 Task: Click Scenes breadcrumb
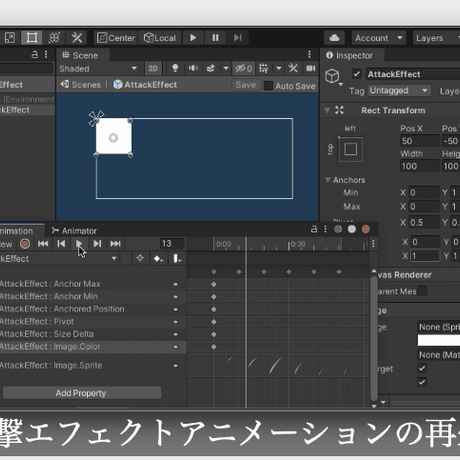pos(81,85)
